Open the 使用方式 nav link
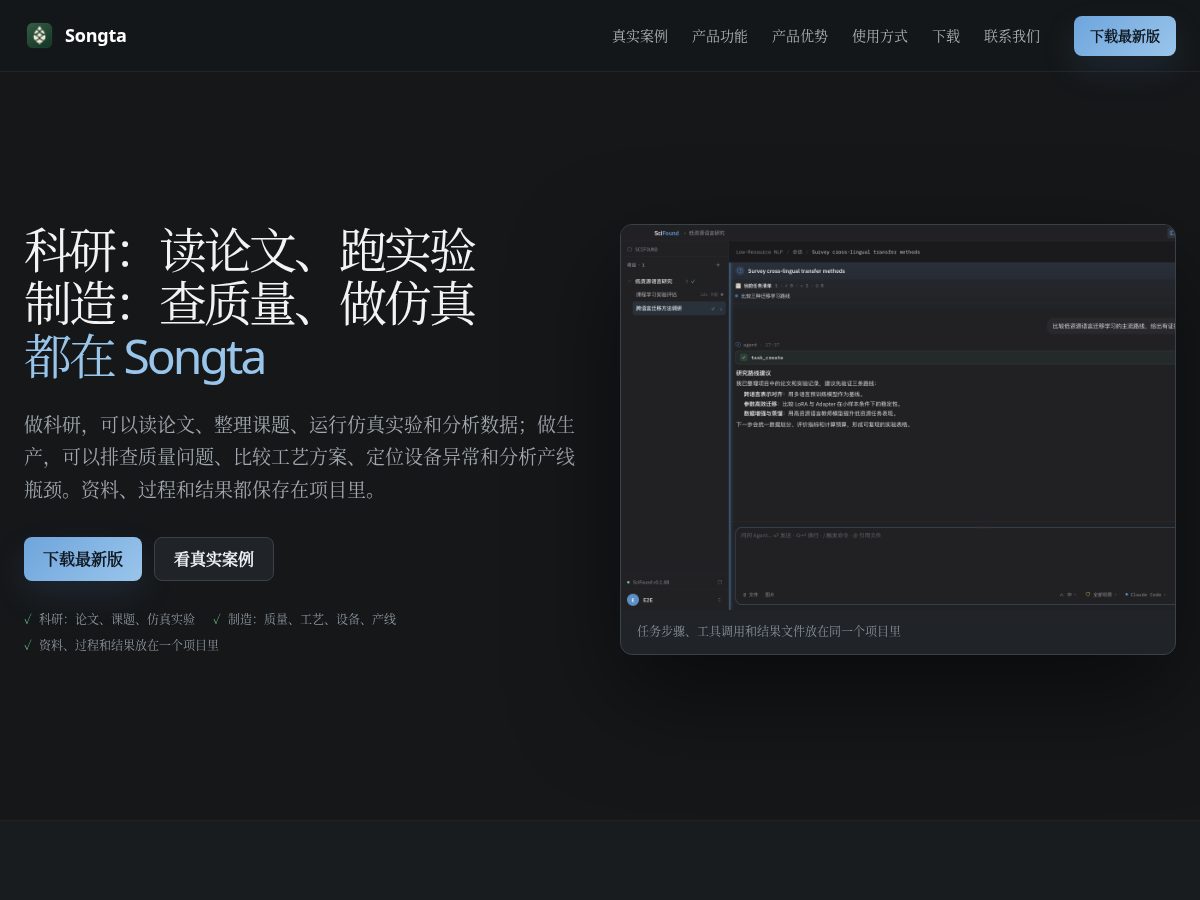The height and width of the screenshot is (900, 1200). tap(880, 36)
